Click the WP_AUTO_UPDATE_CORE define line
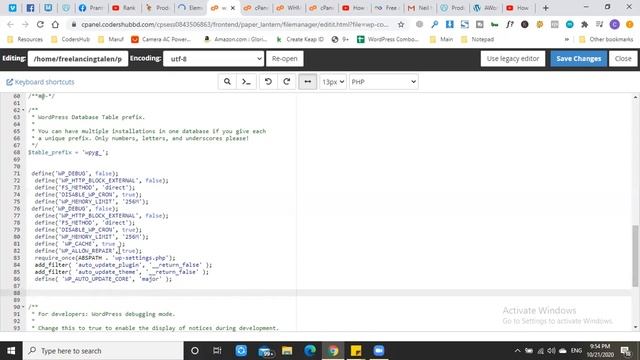 click(x=103, y=279)
